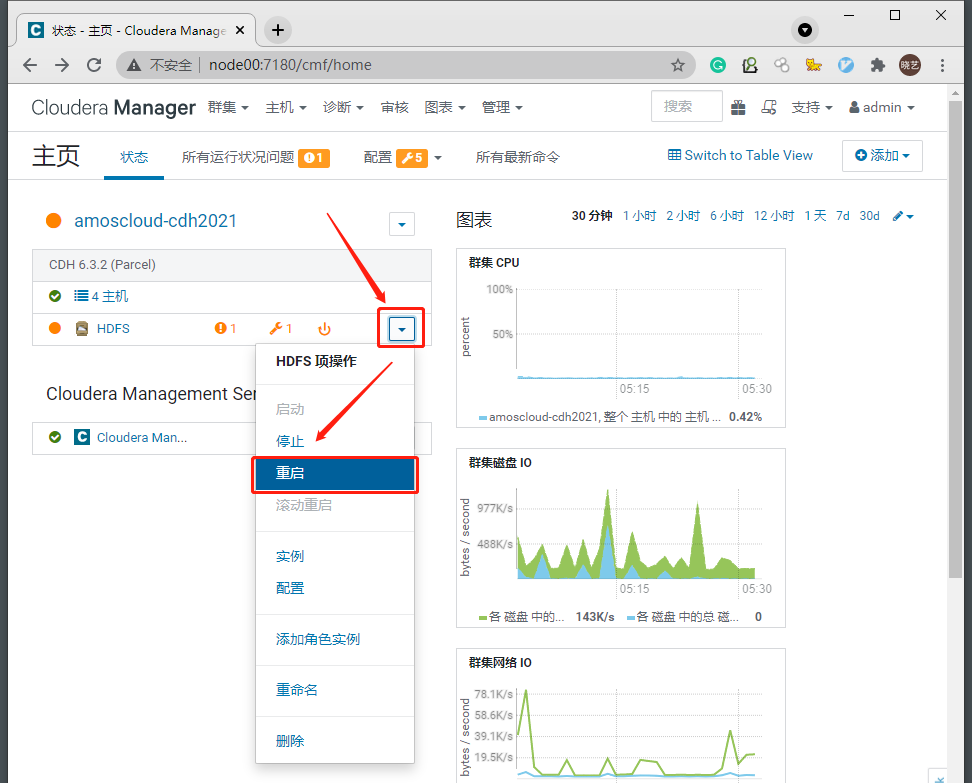
Task: Switch to 所有最新命令 tab
Action: click(x=518, y=157)
